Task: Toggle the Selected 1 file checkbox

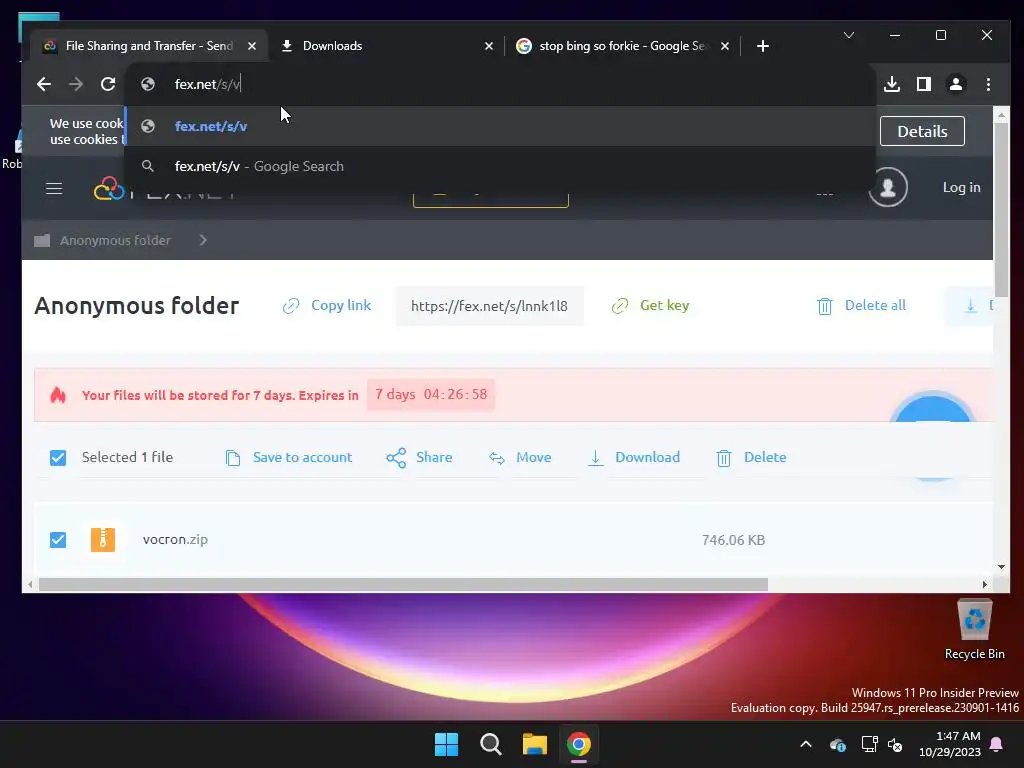Action: [x=58, y=458]
